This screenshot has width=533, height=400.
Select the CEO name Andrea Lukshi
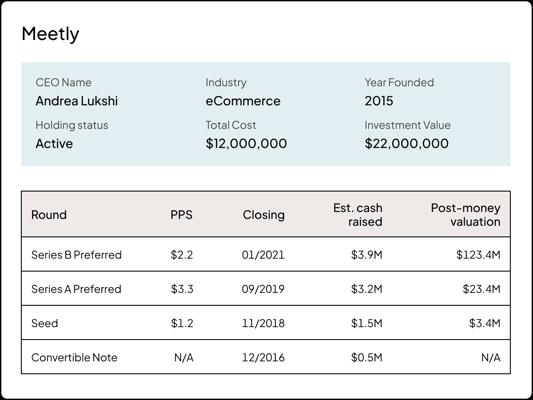(76, 101)
